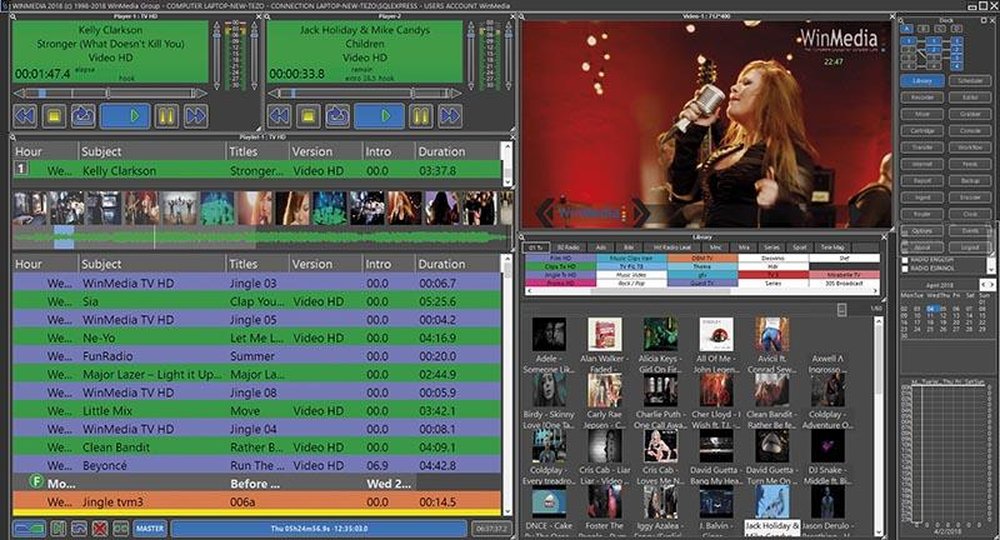Image resolution: width=1000 pixels, height=540 pixels.
Task: Click the Alicia Keys - Girl On Fire thumbnail
Action: click(660, 335)
